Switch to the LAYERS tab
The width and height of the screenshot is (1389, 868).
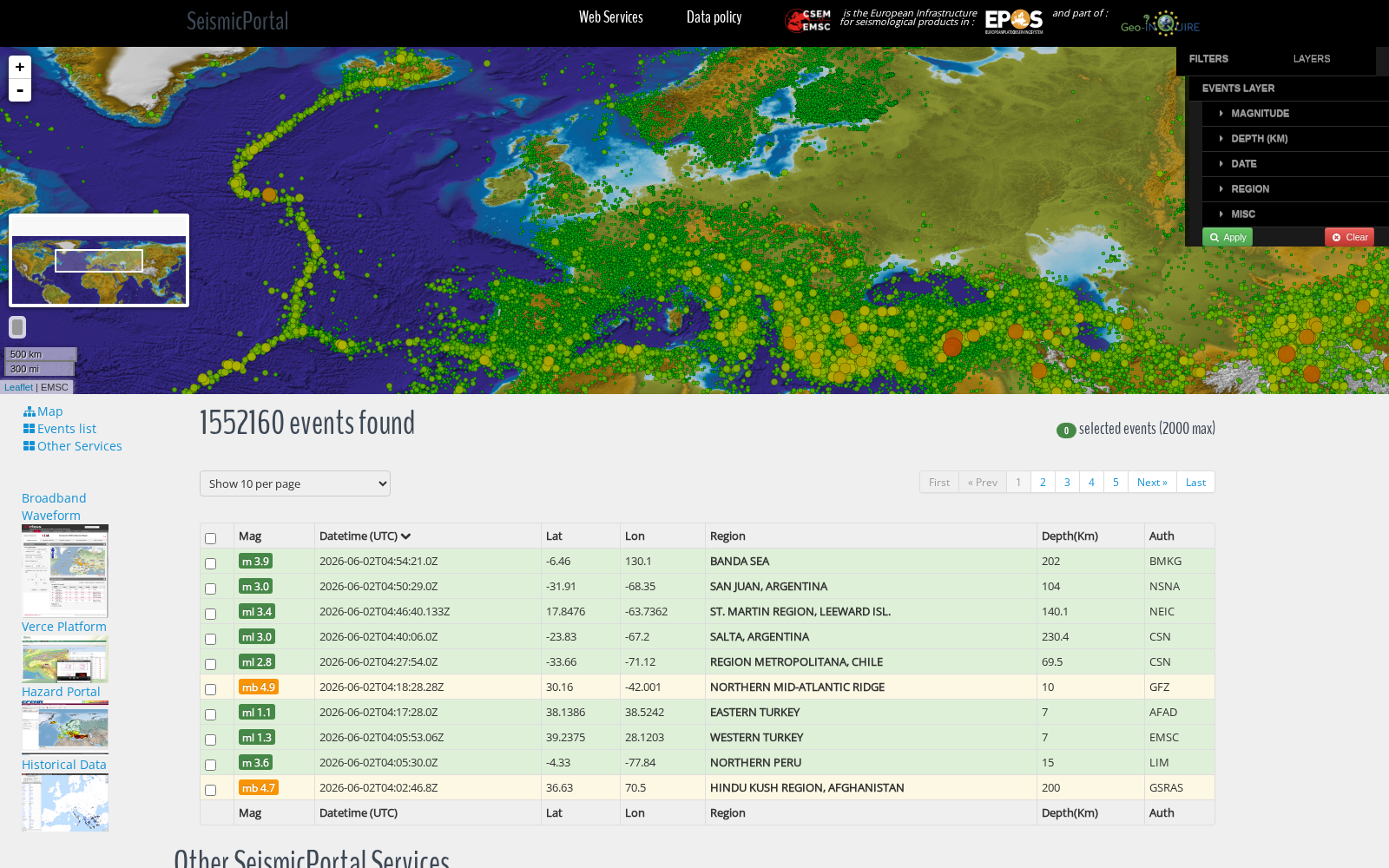pyautogui.click(x=1311, y=59)
